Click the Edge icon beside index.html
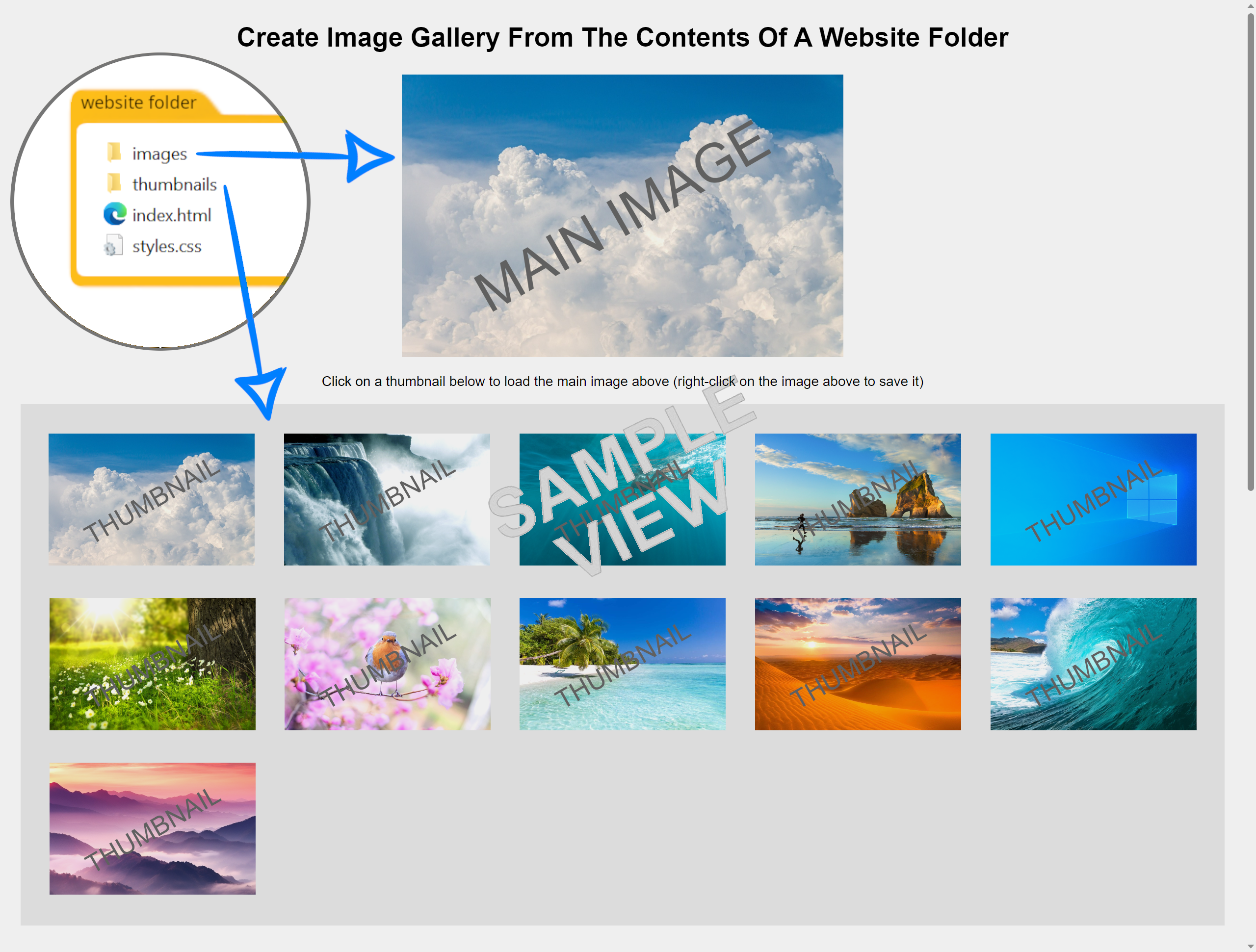The image size is (1256, 952). [115, 214]
